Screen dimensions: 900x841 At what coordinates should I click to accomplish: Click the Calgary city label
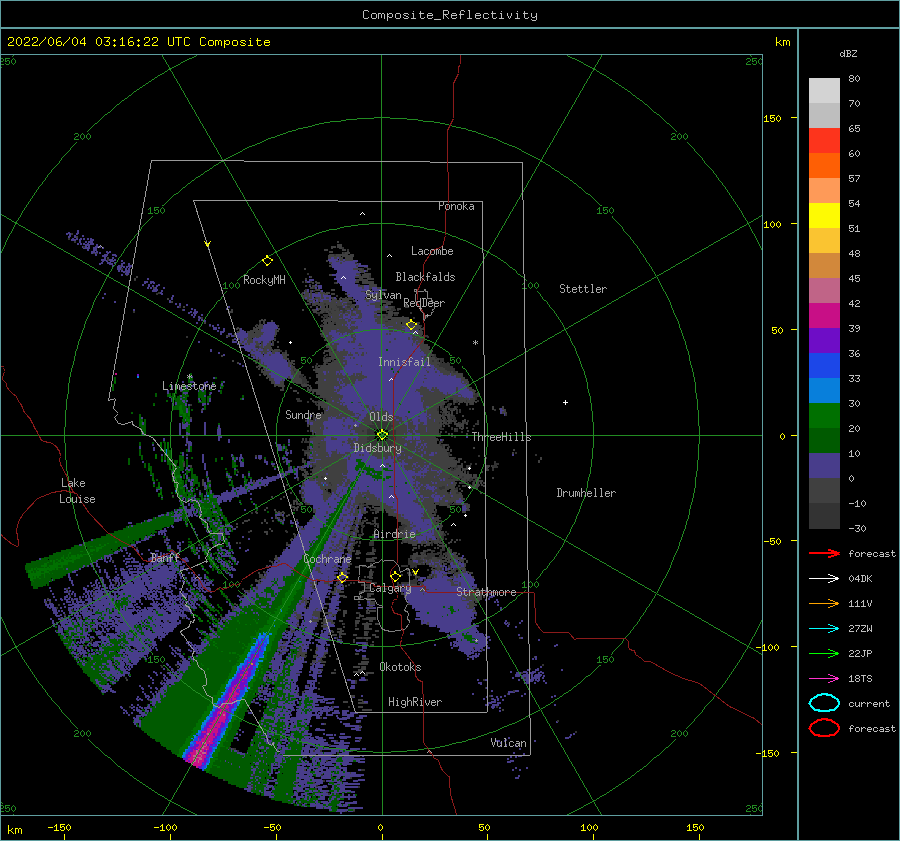point(390,588)
